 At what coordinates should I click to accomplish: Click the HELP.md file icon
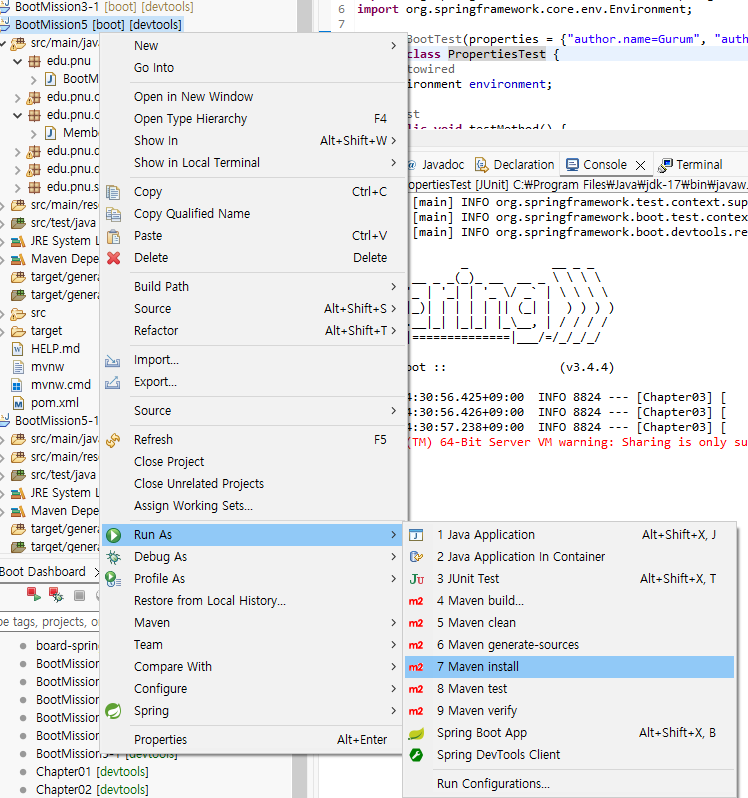click(18, 349)
